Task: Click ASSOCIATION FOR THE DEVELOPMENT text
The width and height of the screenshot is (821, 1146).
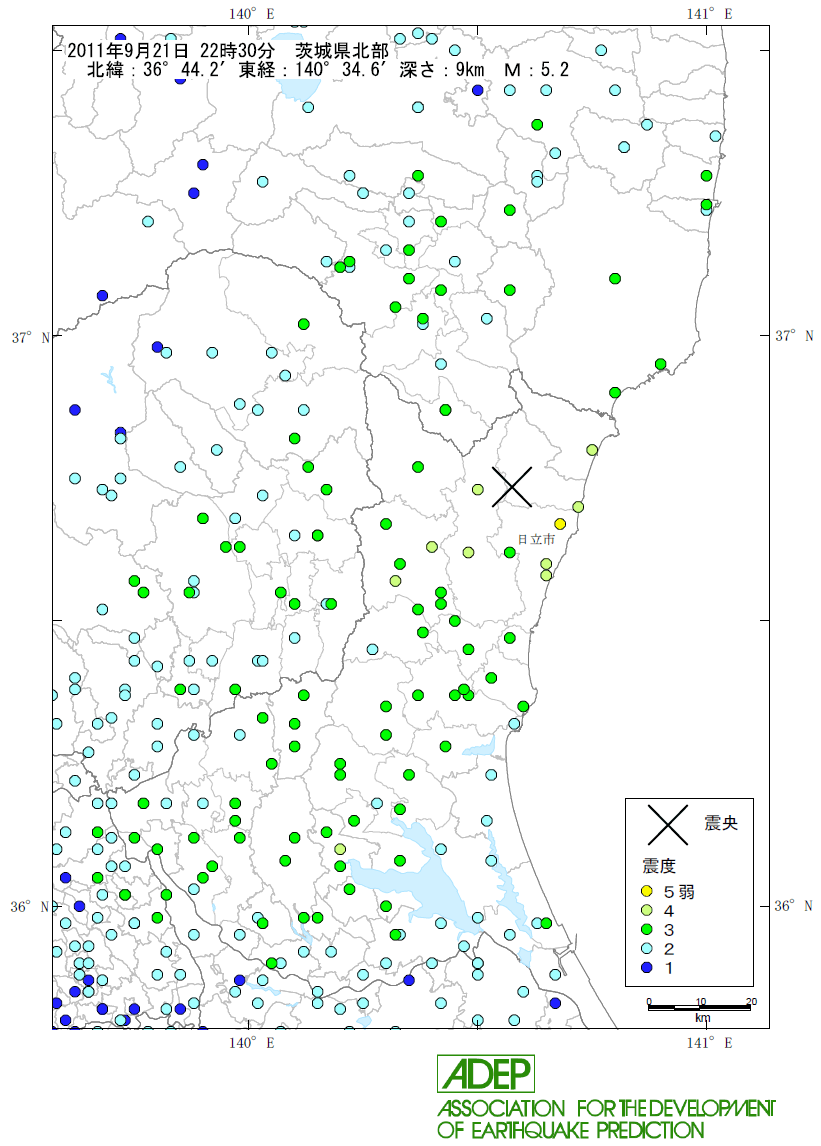Action: coord(606,1109)
